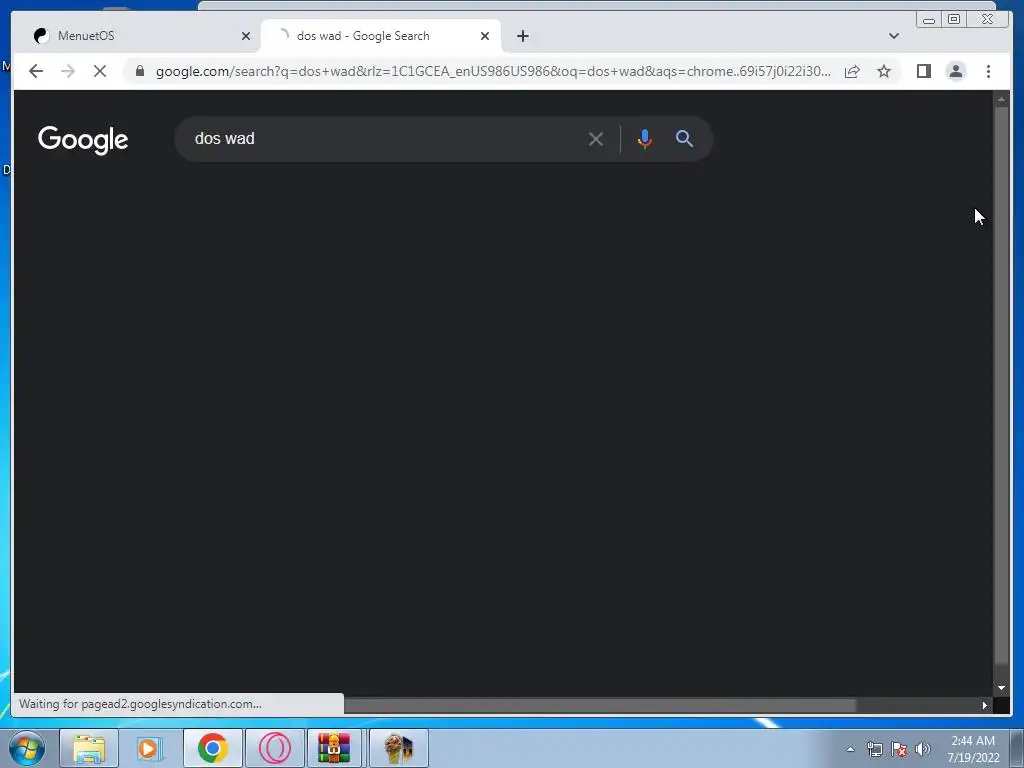Click the vertical scrollbar thumb

tap(1001, 385)
